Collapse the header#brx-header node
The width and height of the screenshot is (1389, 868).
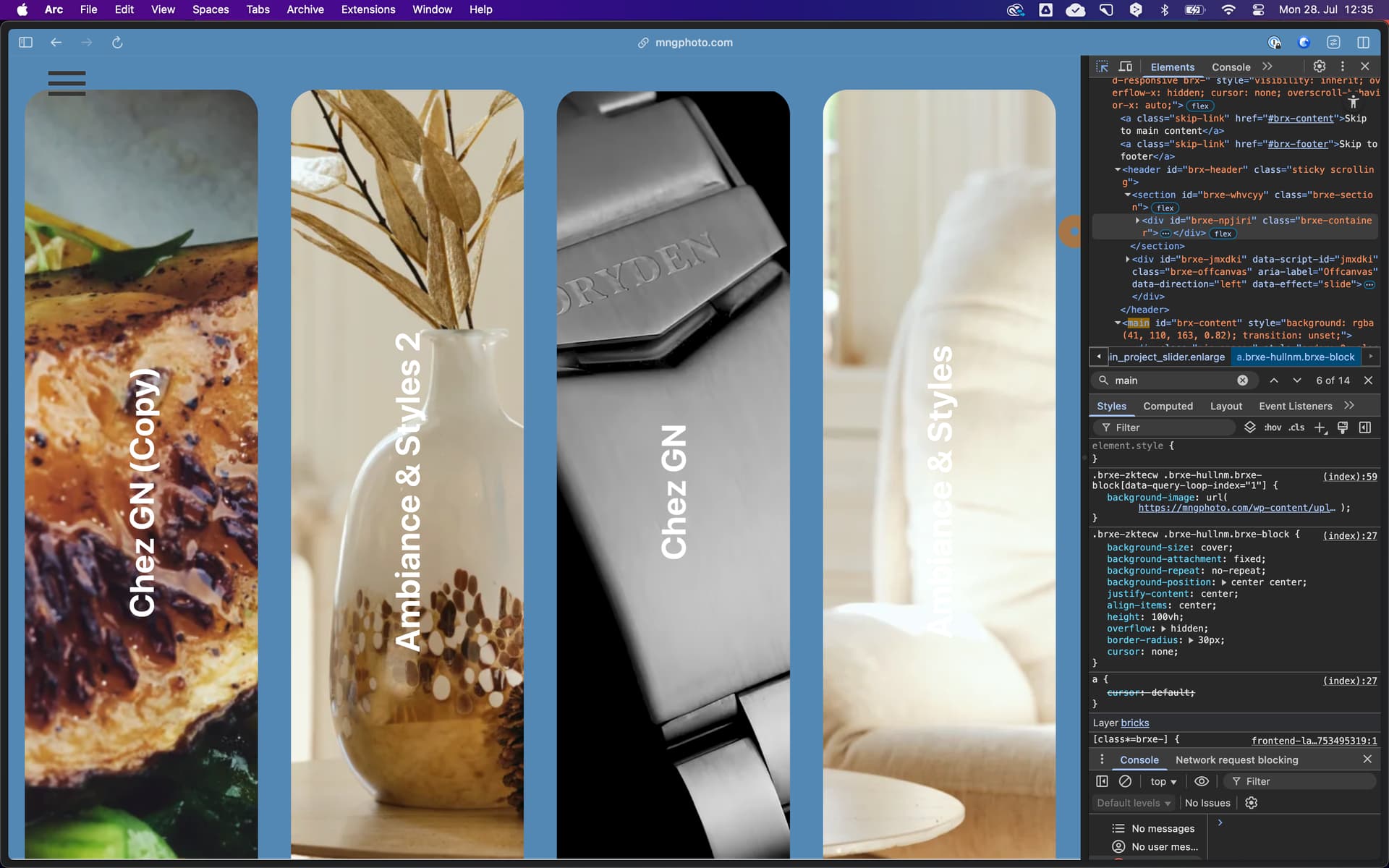[x=1118, y=170]
